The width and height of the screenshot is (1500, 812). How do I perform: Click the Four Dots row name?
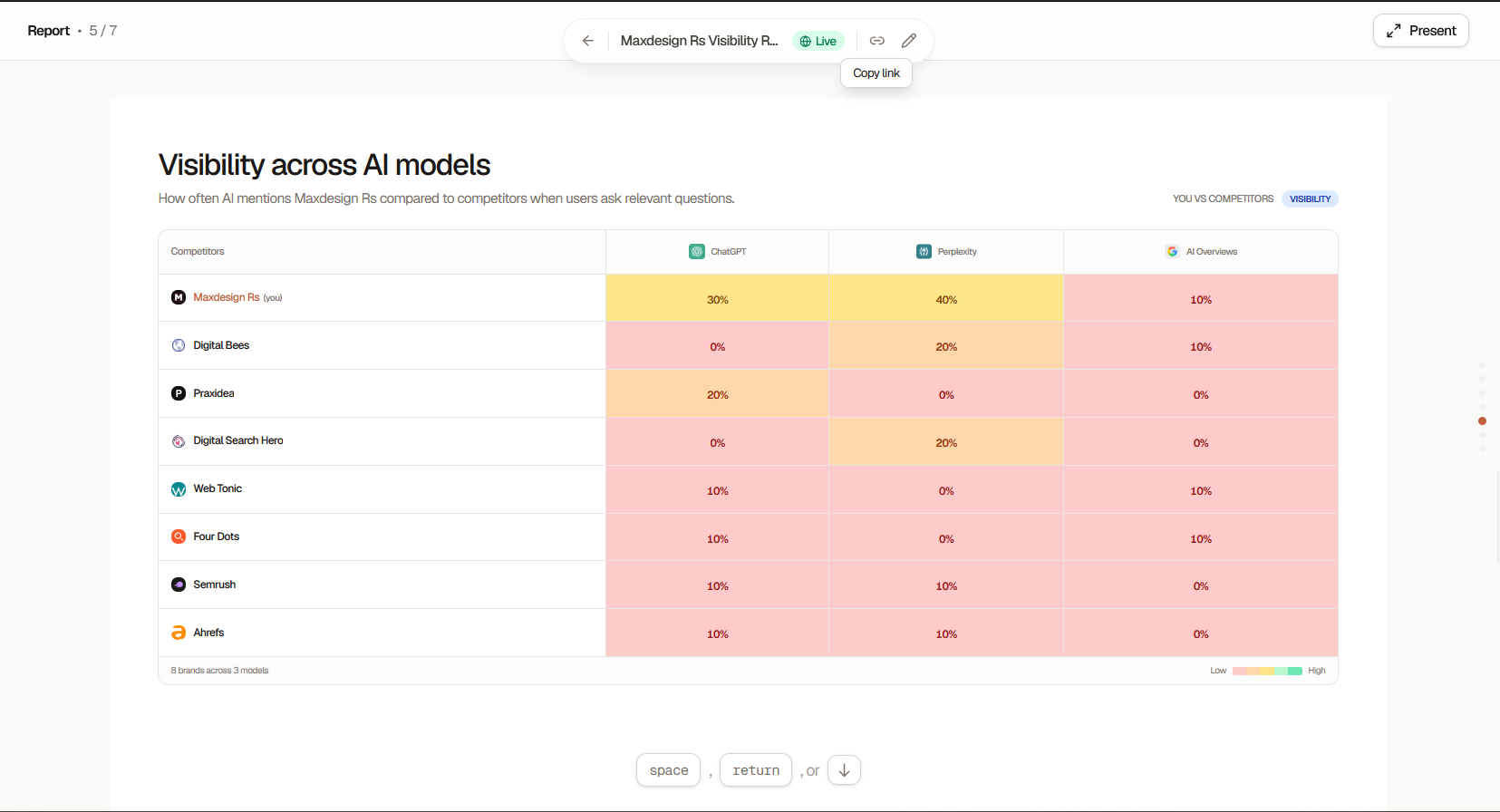[217, 536]
